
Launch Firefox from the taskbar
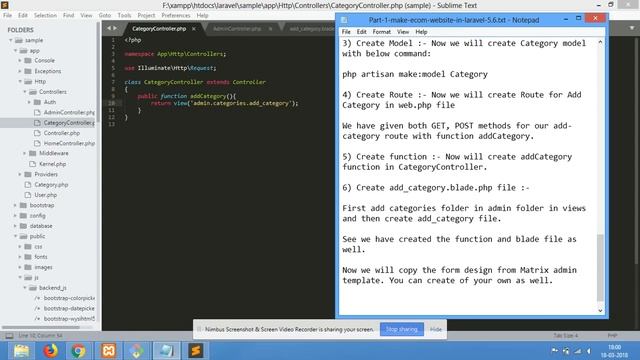pyautogui.click(x=51, y=351)
